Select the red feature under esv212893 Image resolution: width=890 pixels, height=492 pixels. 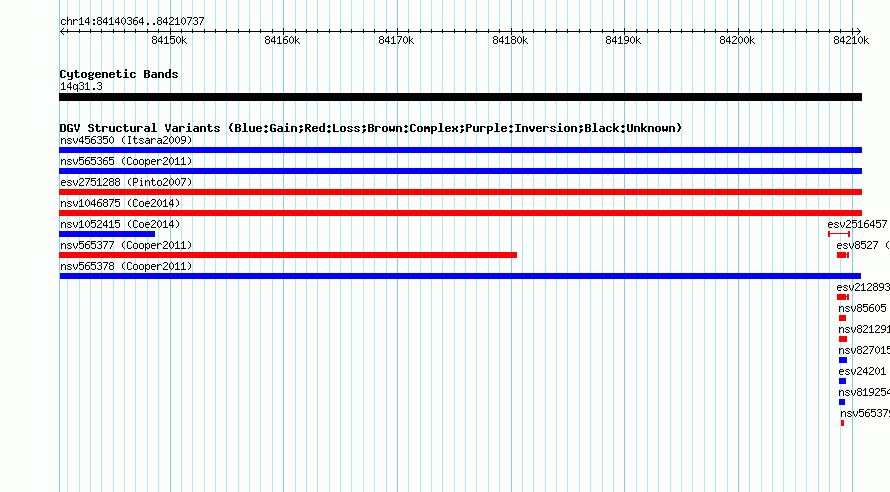tap(843, 297)
